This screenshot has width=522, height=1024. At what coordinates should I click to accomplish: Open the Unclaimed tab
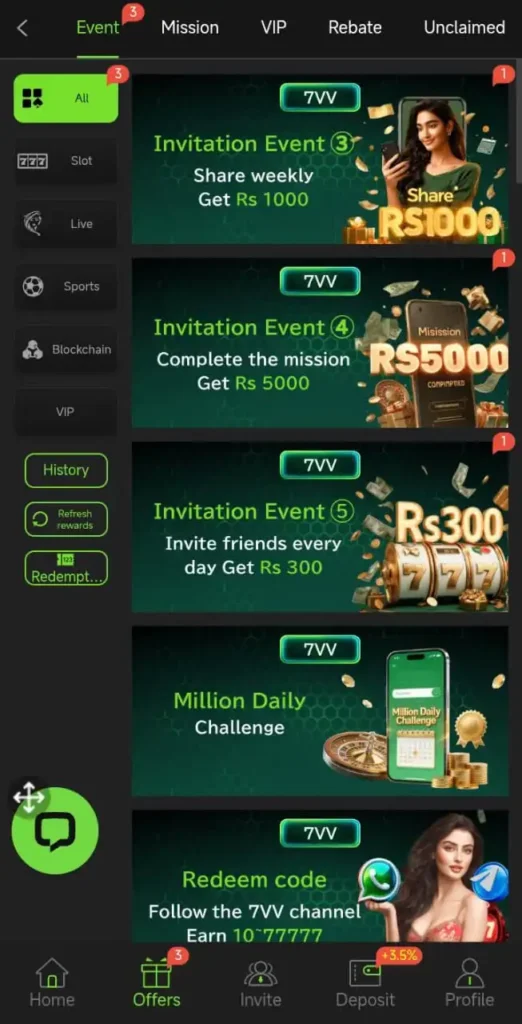[465, 27]
